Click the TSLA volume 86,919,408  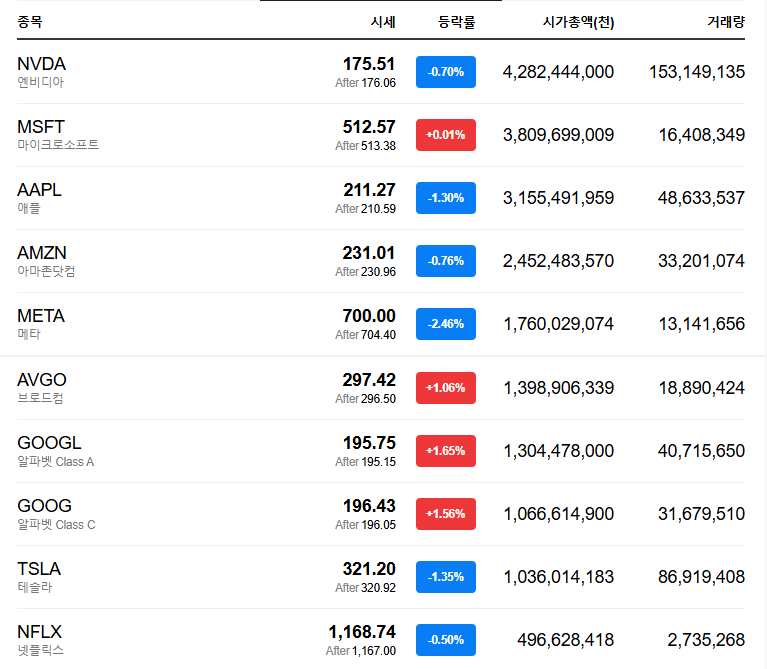point(701,578)
